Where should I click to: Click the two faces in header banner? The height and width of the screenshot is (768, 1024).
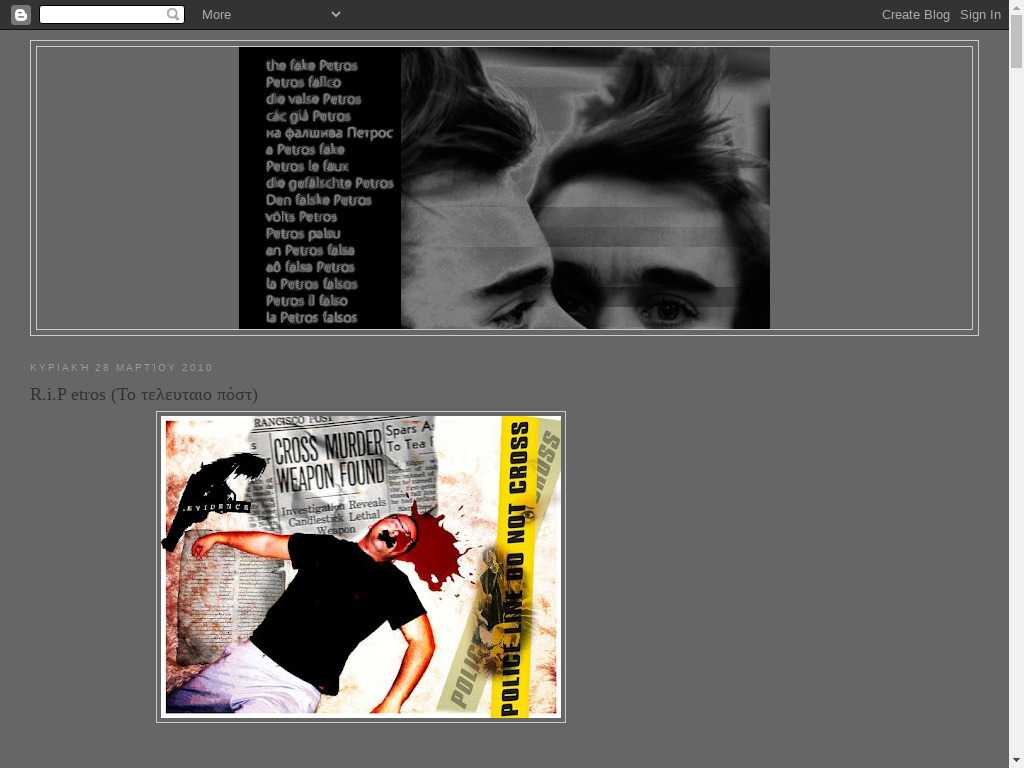(x=585, y=188)
